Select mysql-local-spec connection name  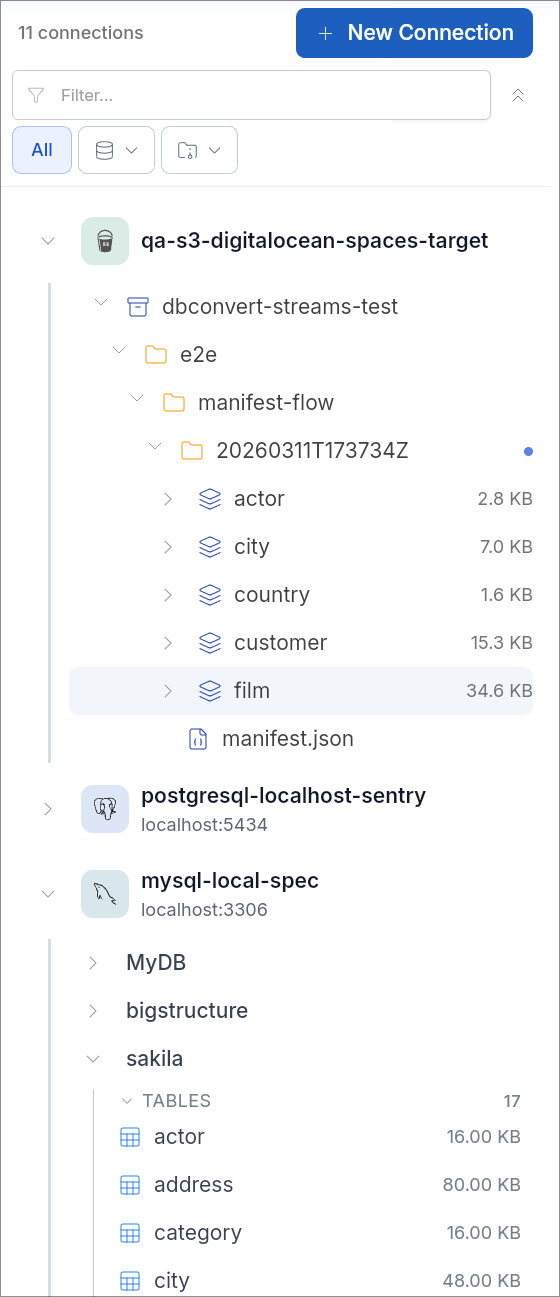pyautogui.click(x=231, y=881)
